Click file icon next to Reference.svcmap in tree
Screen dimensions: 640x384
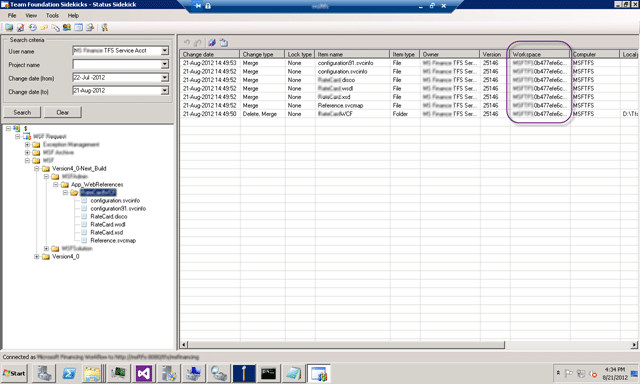click(x=84, y=241)
